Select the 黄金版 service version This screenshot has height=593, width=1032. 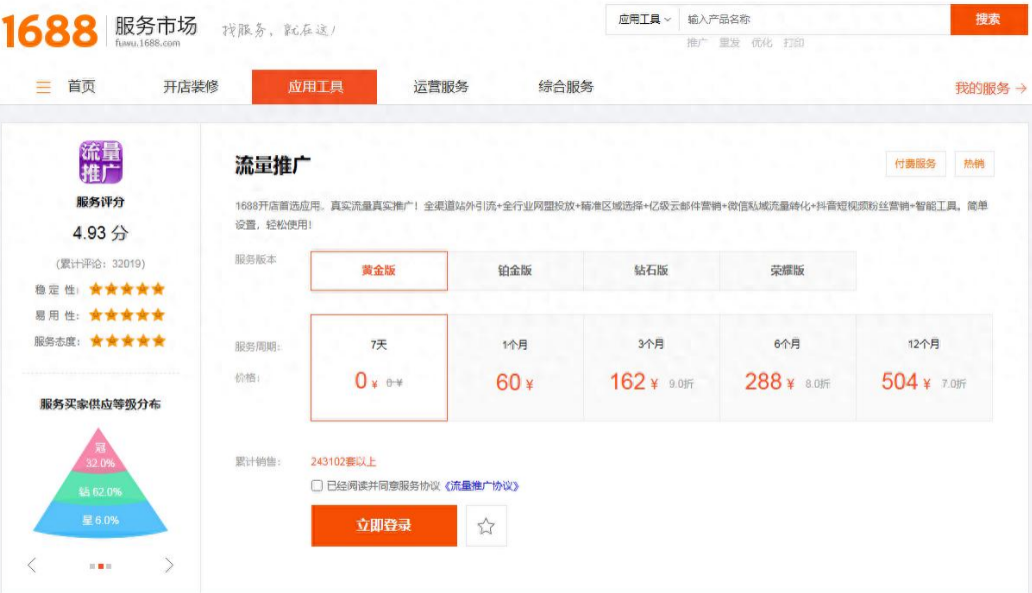379,271
